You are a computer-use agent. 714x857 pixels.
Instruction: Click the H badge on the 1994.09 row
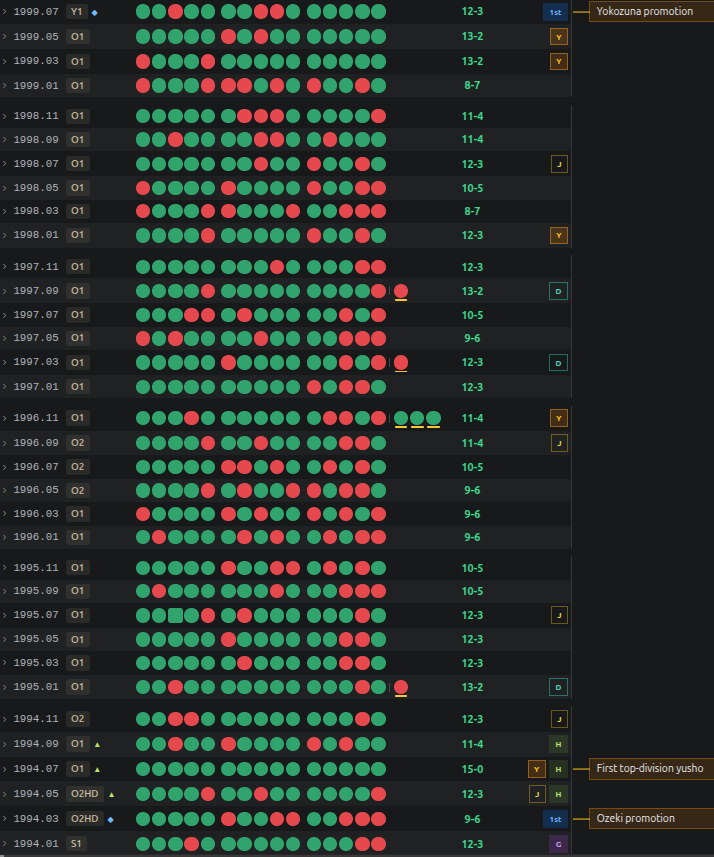[x=558, y=744]
